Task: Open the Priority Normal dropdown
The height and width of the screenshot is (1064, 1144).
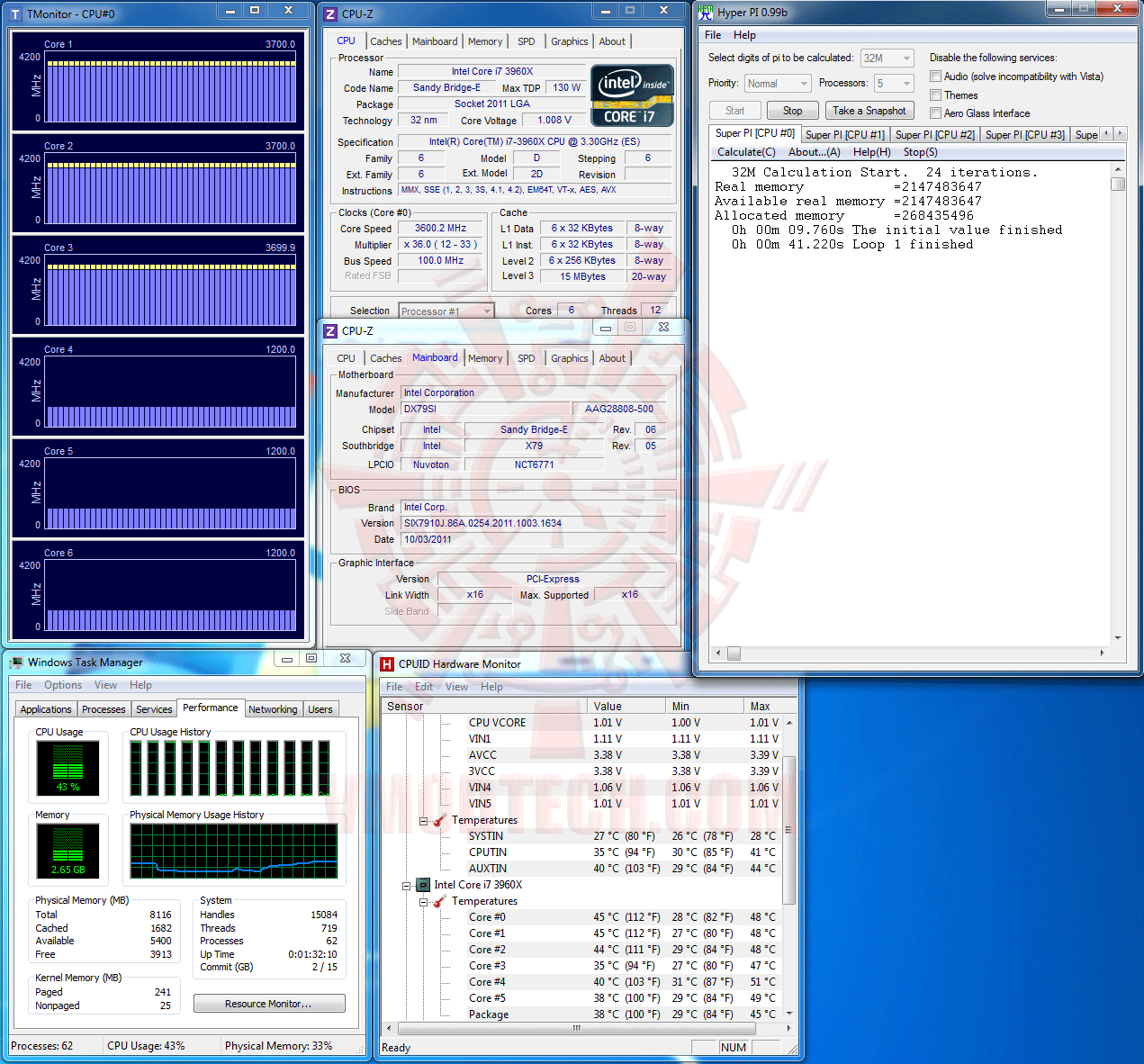Action: coord(779,84)
